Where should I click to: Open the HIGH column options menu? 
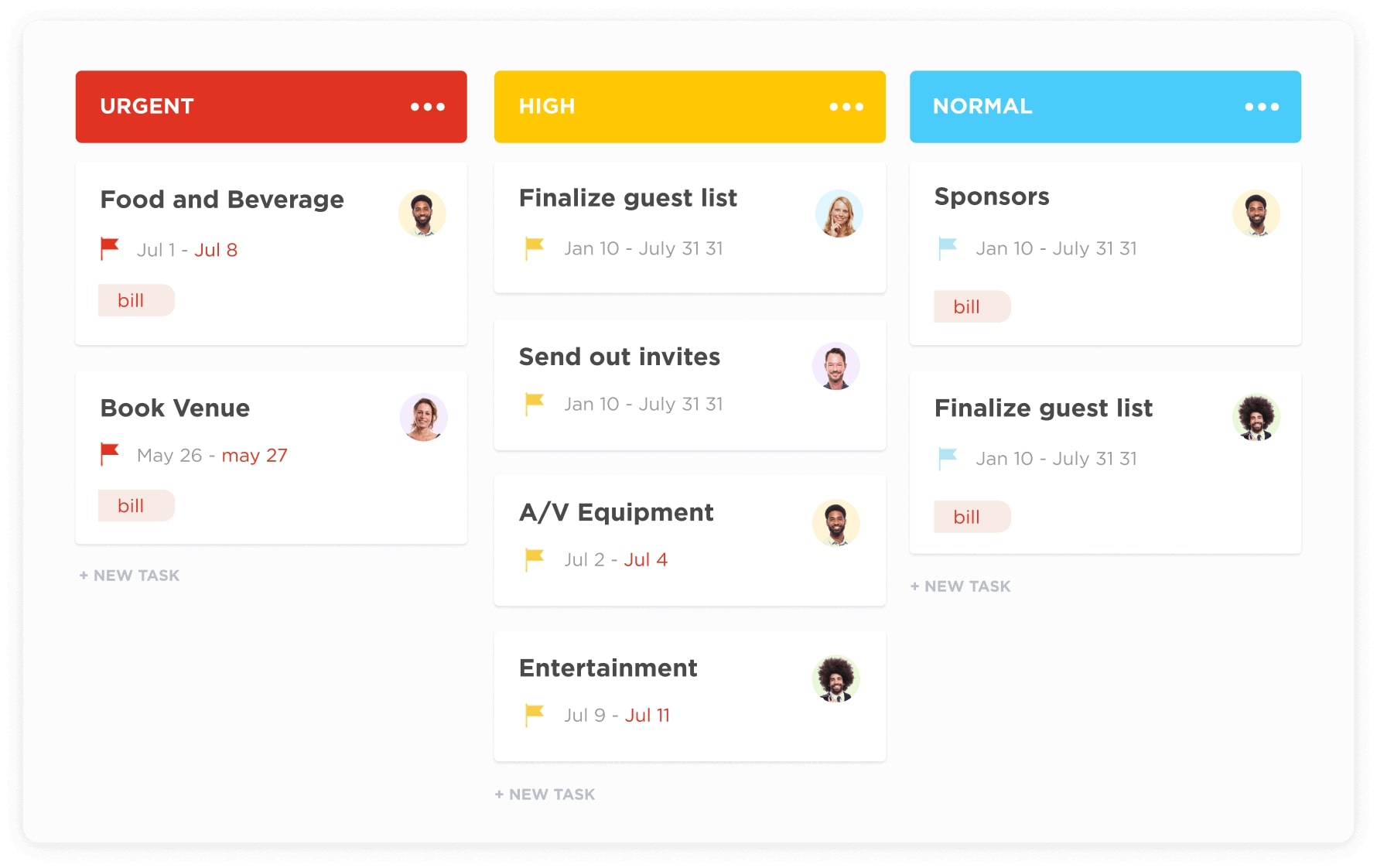tap(845, 107)
